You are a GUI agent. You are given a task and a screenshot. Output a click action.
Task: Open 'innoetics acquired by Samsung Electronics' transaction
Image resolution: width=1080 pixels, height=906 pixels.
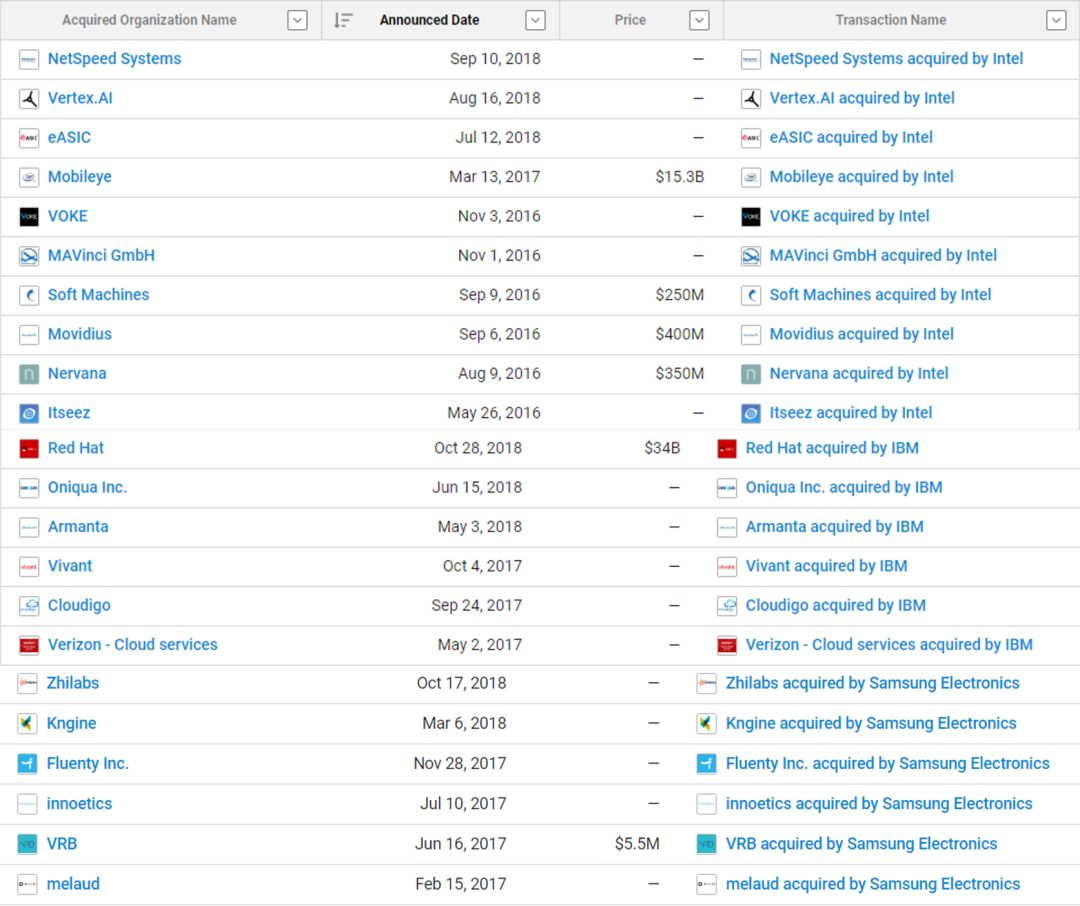(x=879, y=803)
